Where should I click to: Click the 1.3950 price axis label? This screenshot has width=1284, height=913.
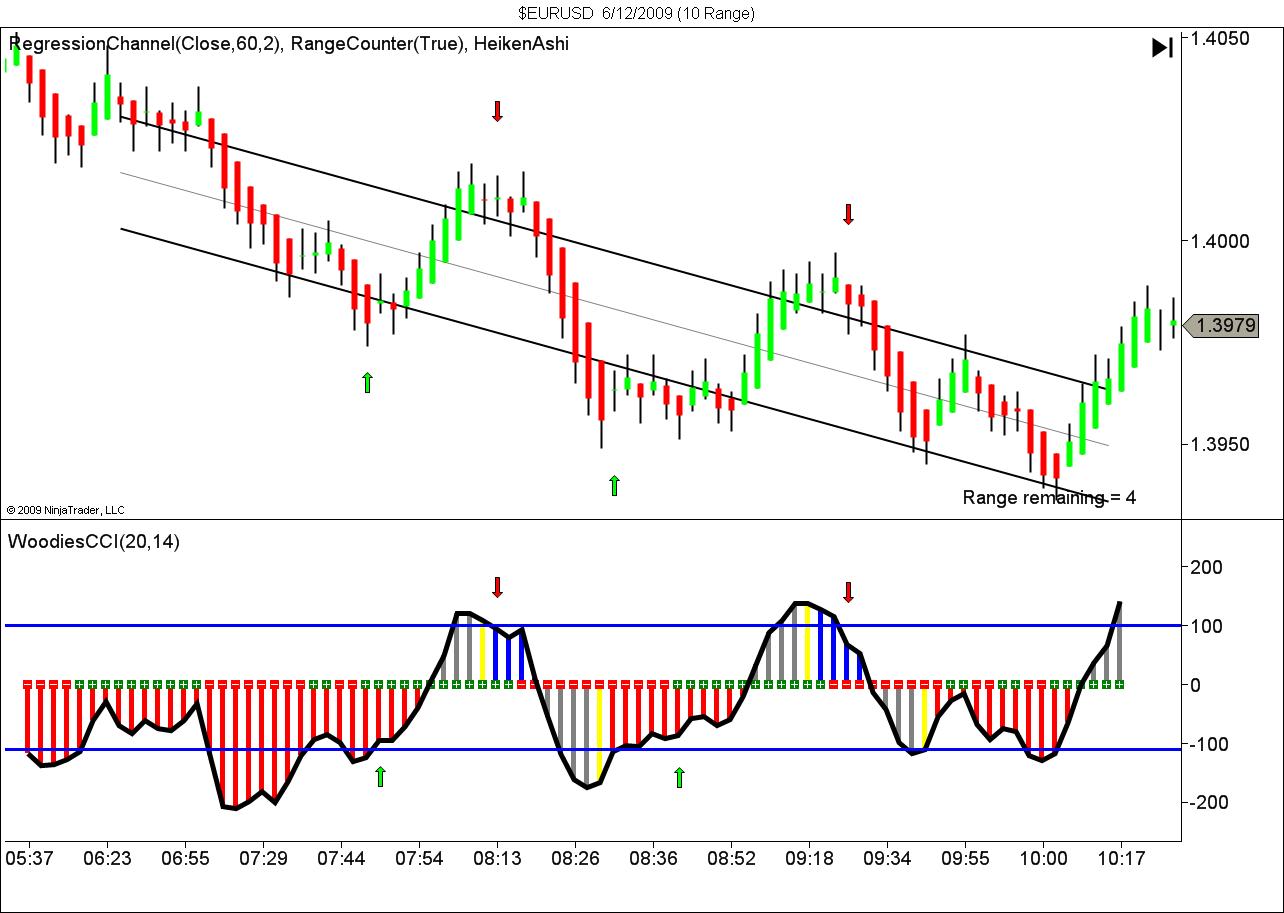tap(1219, 444)
